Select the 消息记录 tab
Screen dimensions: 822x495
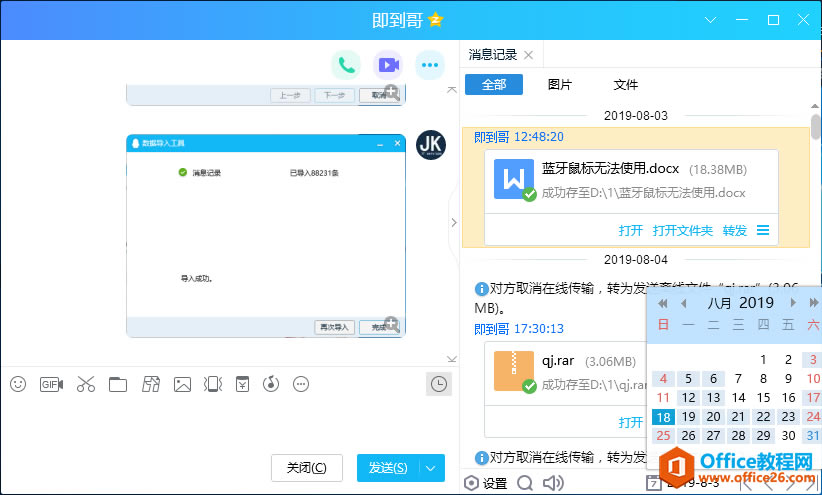click(x=492, y=55)
